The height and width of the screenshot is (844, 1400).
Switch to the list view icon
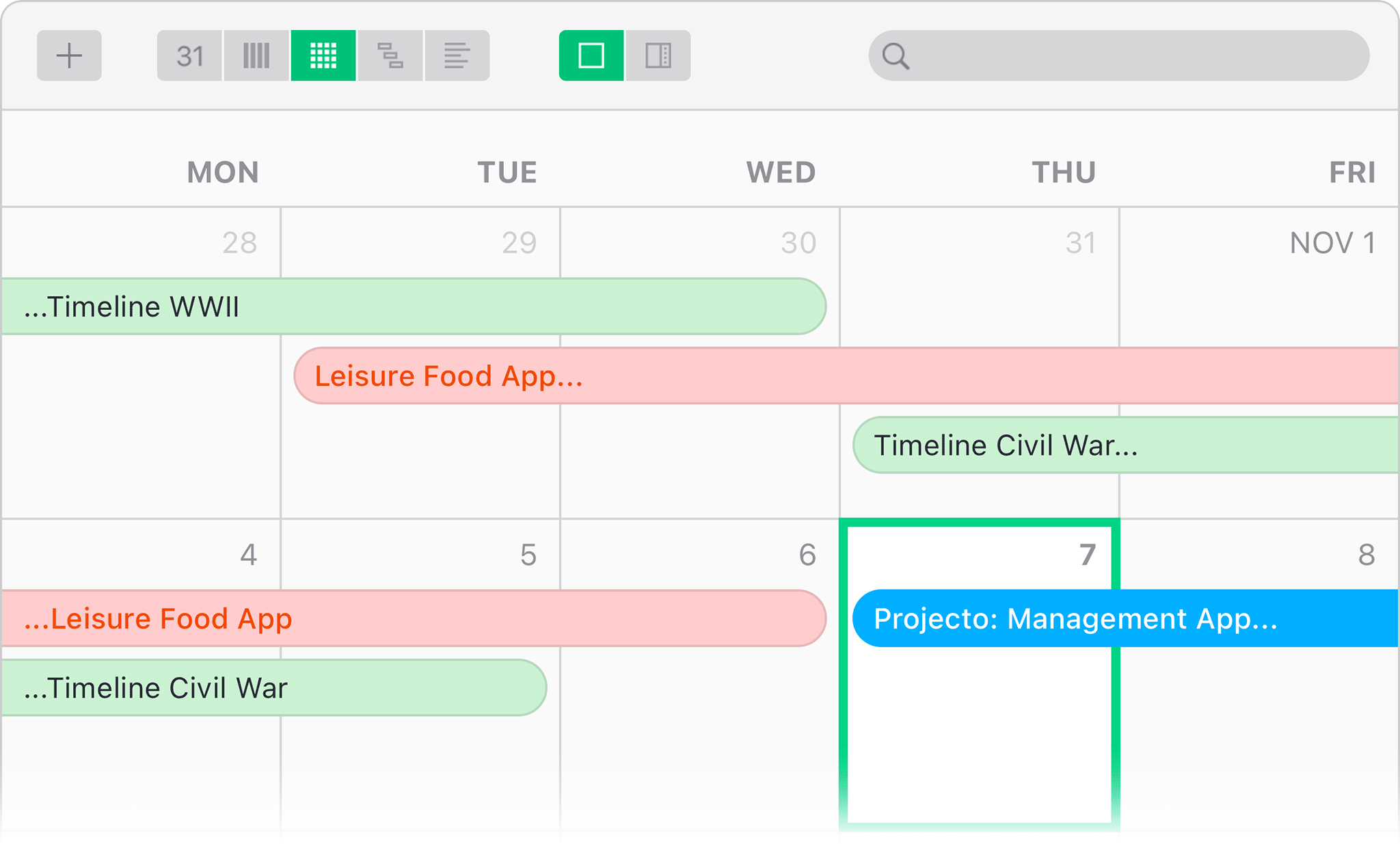coord(457,55)
